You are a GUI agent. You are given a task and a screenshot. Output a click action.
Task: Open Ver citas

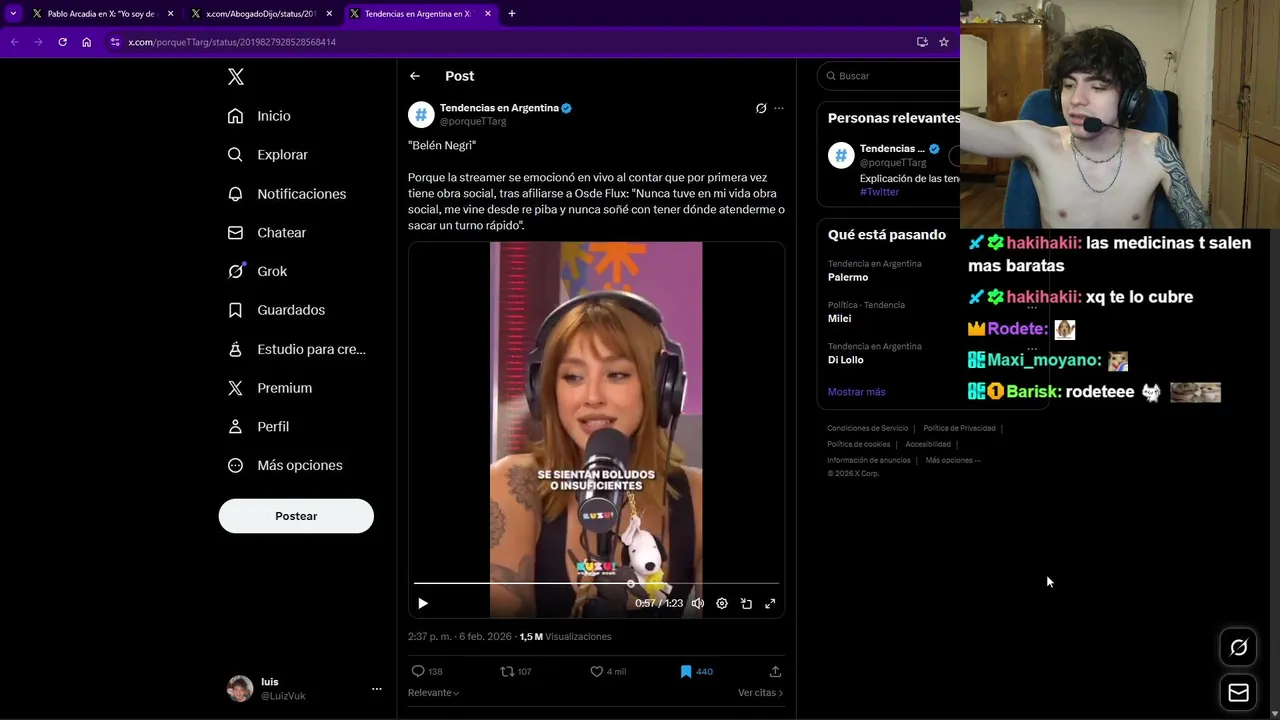click(760, 693)
